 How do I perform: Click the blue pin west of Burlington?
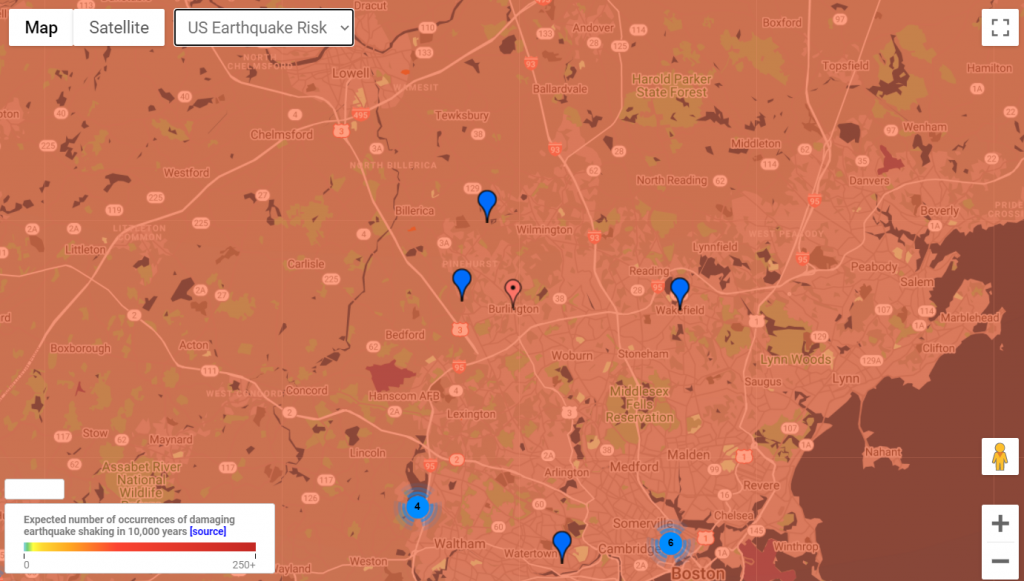coord(461,282)
